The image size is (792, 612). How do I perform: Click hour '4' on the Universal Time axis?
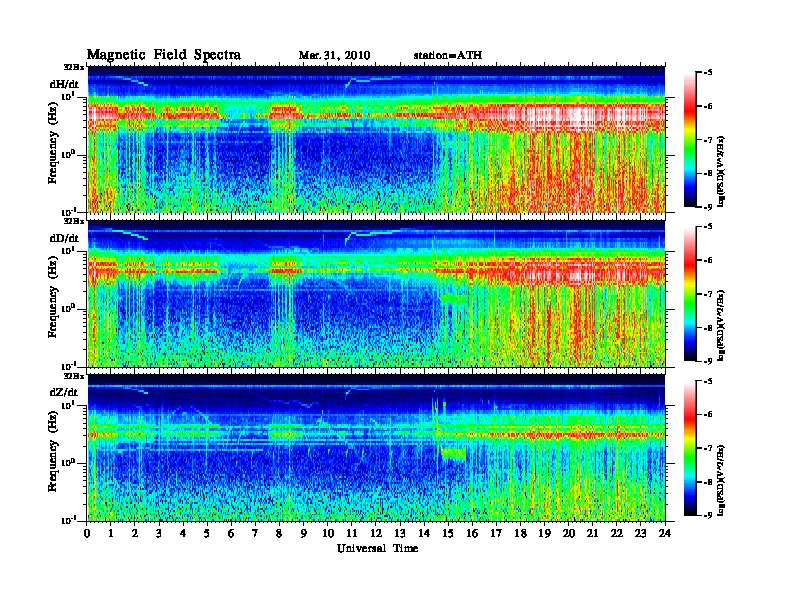(183, 534)
